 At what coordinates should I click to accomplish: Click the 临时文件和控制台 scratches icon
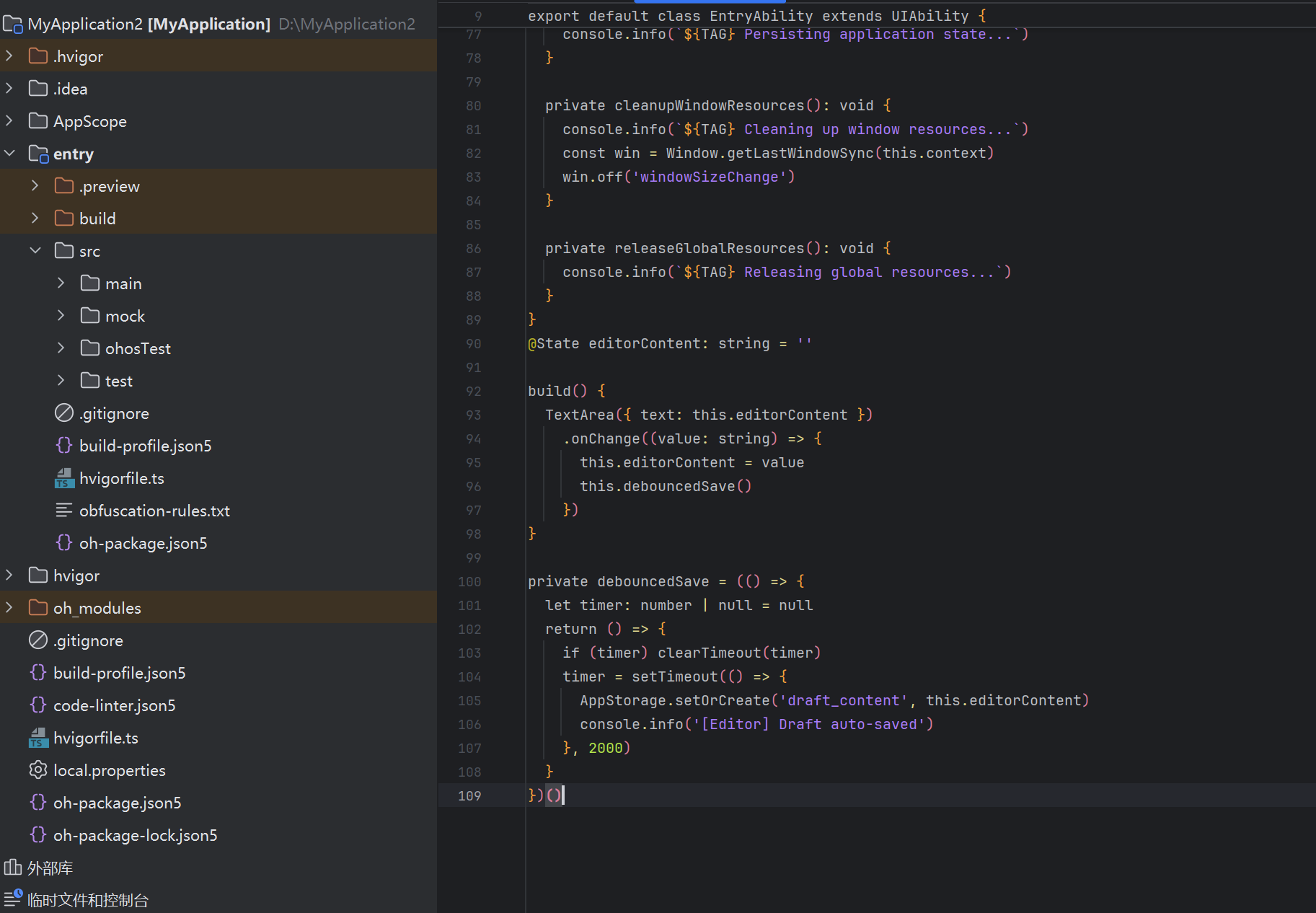click(13, 898)
